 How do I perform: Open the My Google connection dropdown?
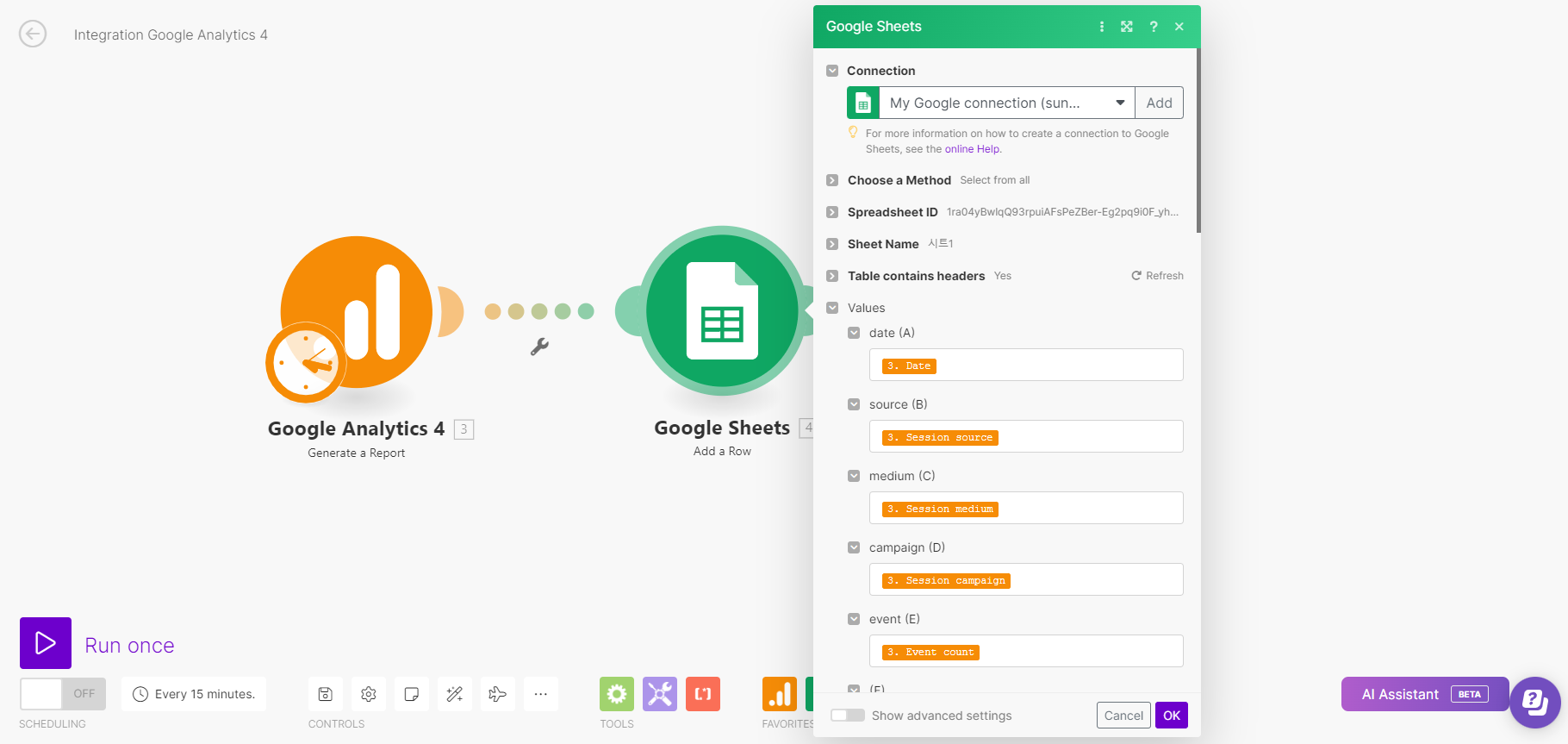[x=1007, y=103]
